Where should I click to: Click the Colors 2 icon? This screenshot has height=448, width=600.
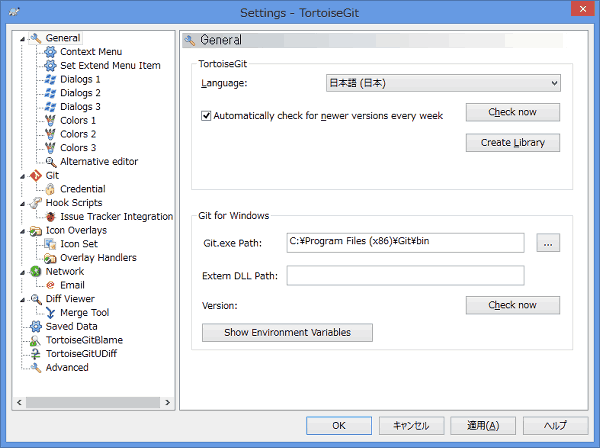[x=50, y=134]
